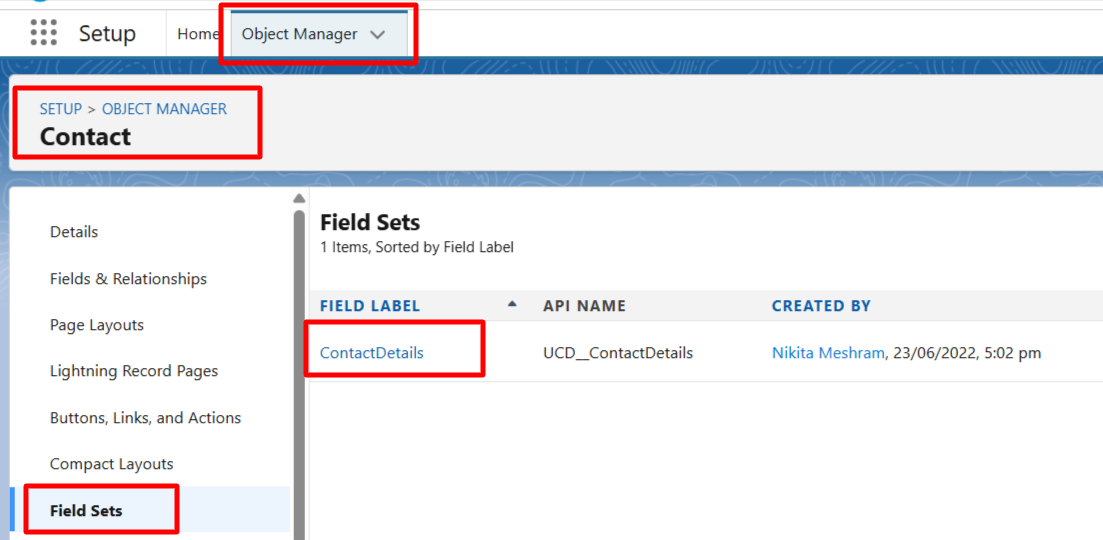This screenshot has width=1103, height=540.
Task: Open Details in the Contact sidebar
Action: click(74, 231)
